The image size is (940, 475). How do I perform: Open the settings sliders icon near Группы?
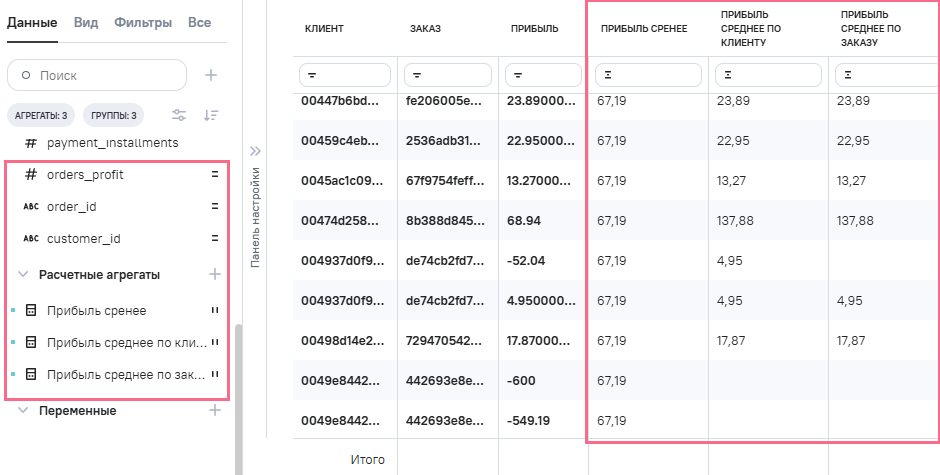point(179,115)
